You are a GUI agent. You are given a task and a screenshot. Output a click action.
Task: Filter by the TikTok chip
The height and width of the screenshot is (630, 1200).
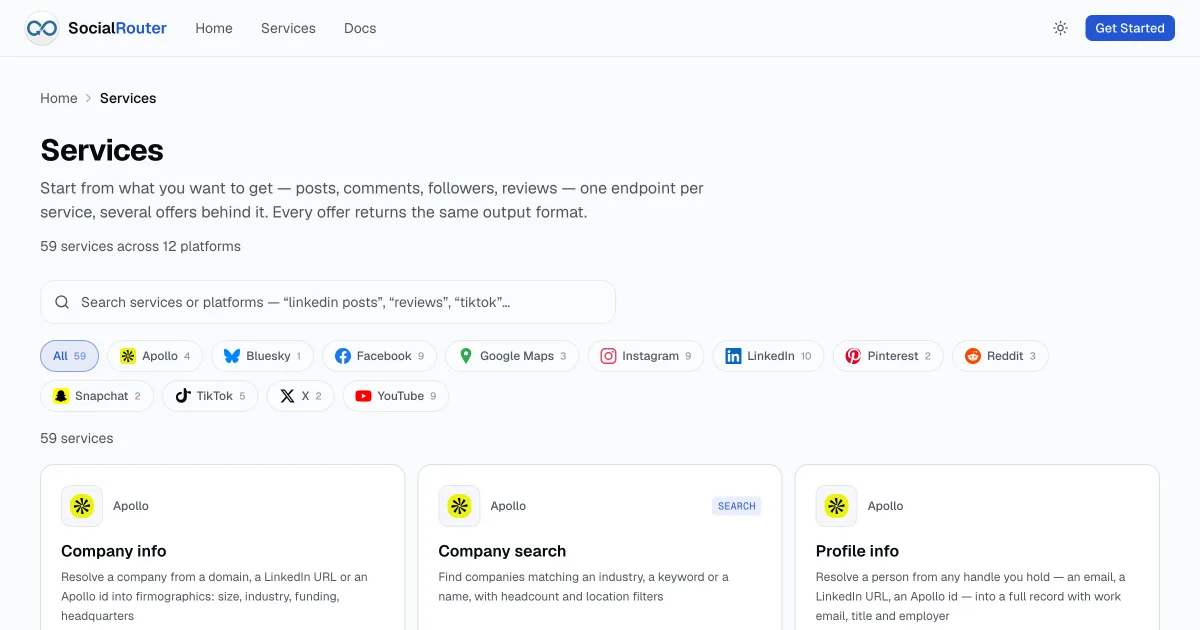(210, 396)
